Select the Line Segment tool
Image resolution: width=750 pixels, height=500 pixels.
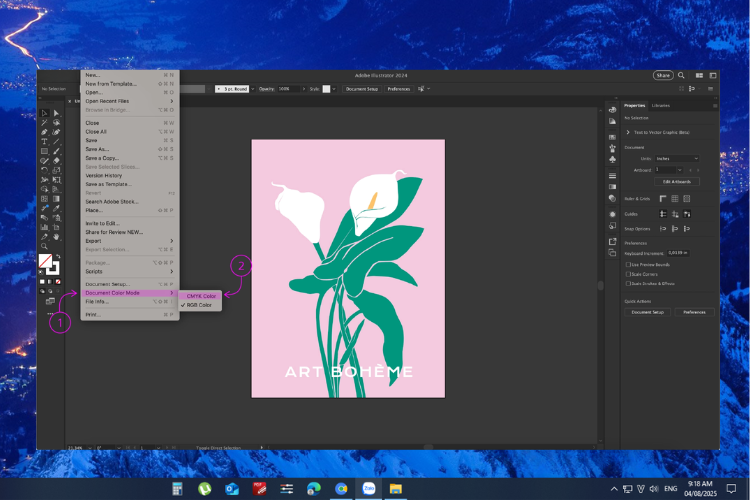tap(56, 142)
